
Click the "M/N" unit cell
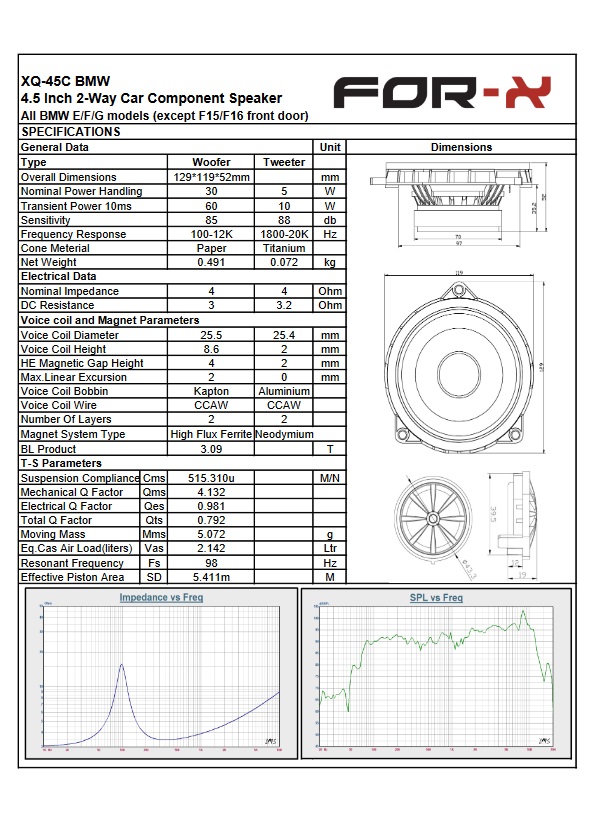tap(330, 478)
